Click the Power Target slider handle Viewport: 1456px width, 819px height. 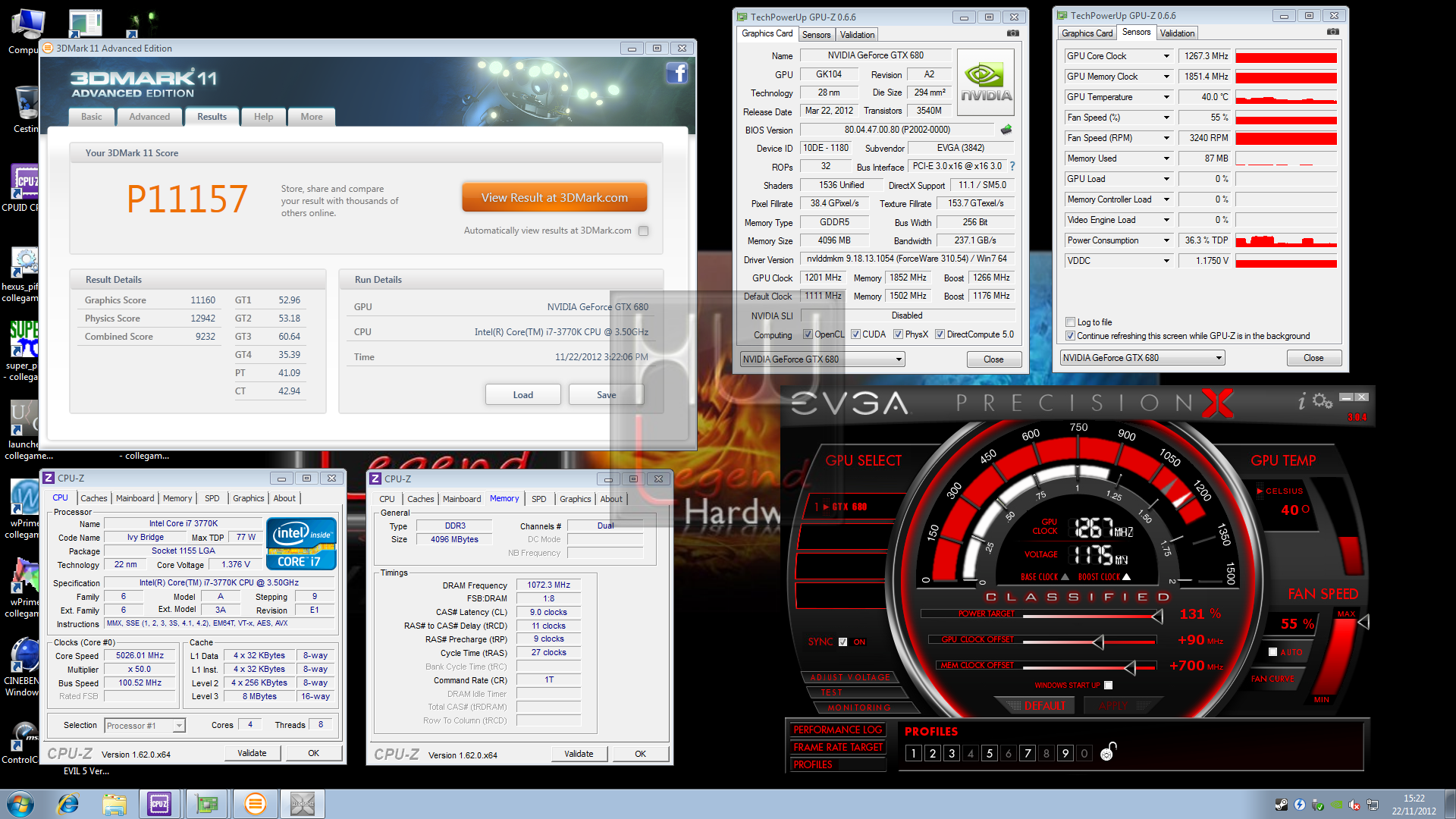tap(1157, 616)
